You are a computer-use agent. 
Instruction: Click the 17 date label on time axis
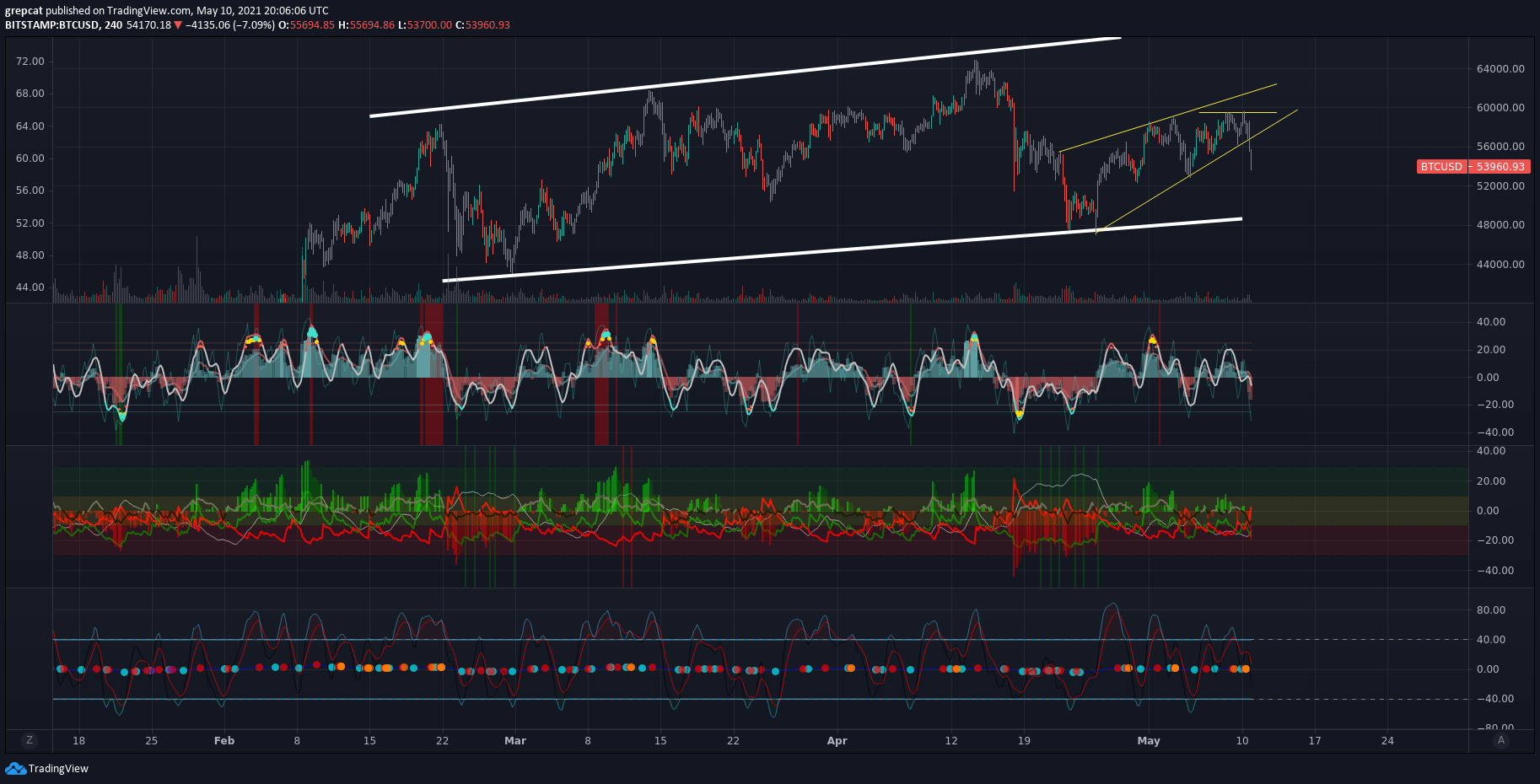click(x=1315, y=740)
